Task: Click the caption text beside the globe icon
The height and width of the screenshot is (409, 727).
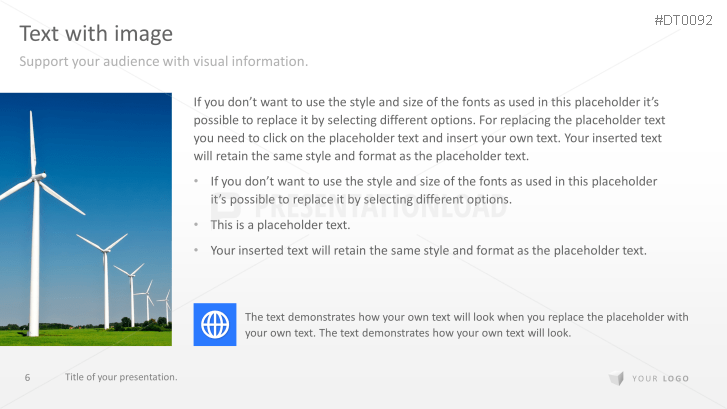Action: (466, 325)
